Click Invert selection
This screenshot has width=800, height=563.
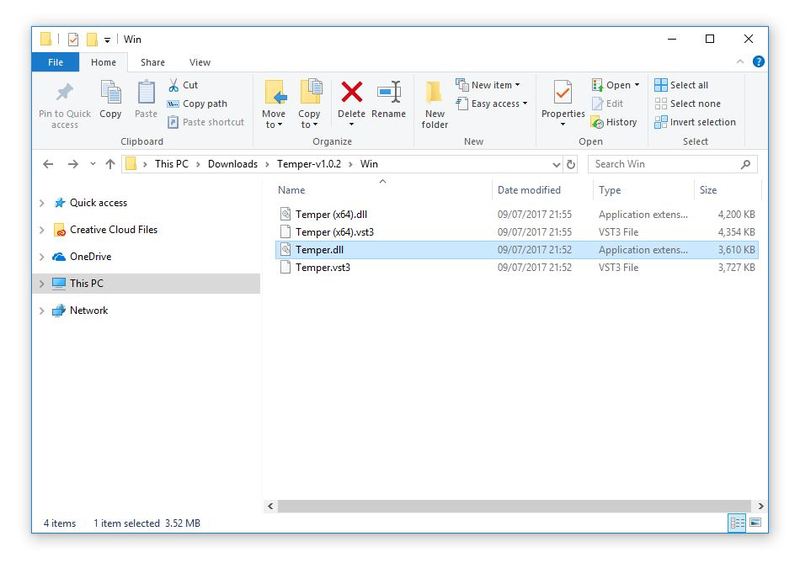(x=695, y=122)
